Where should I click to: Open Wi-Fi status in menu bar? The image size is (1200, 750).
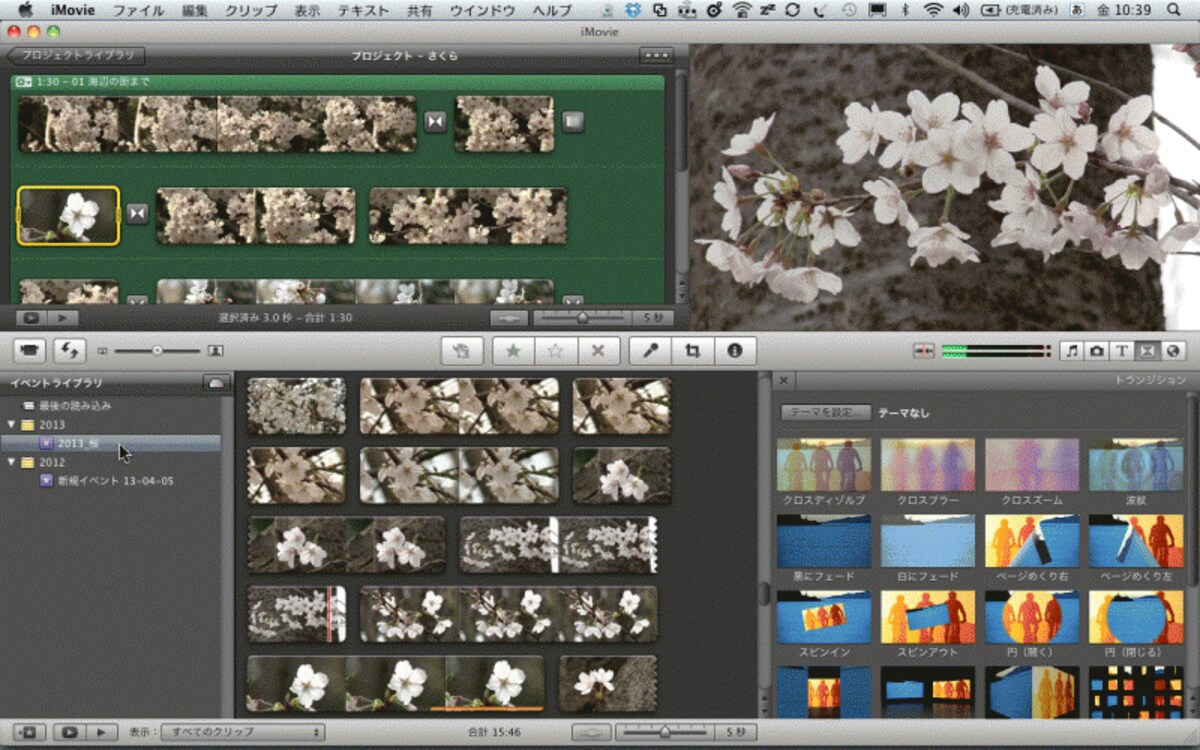[933, 11]
